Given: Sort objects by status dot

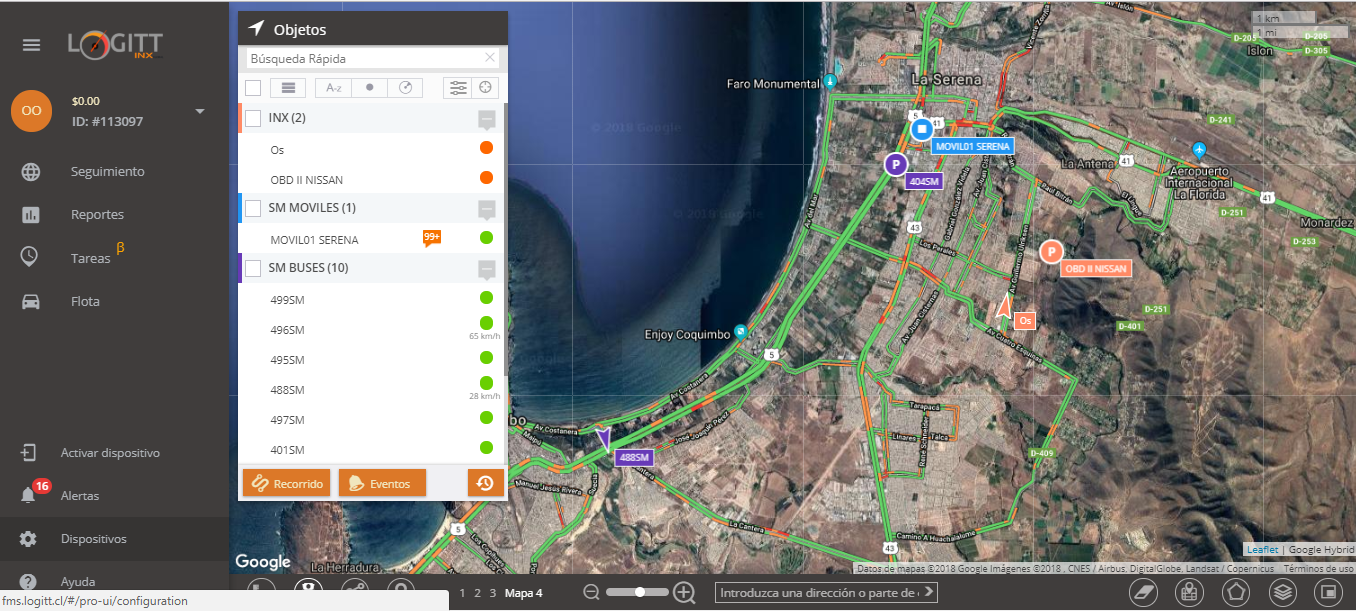Looking at the screenshot, I should click(369, 88).
